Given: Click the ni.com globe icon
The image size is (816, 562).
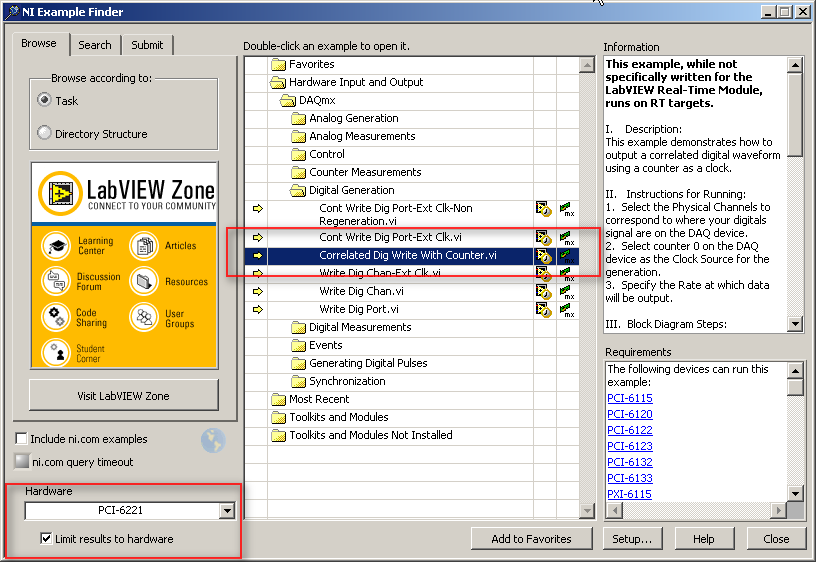Looking at the screenshot, I should point(213,440).
